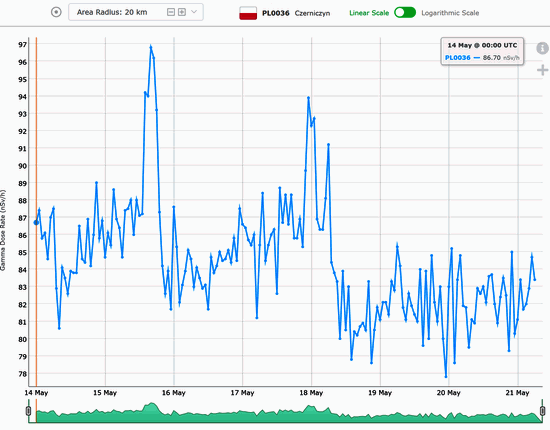Open the info circle icon
Viewport: 550px width, 430px height.
tap(542, 48)
